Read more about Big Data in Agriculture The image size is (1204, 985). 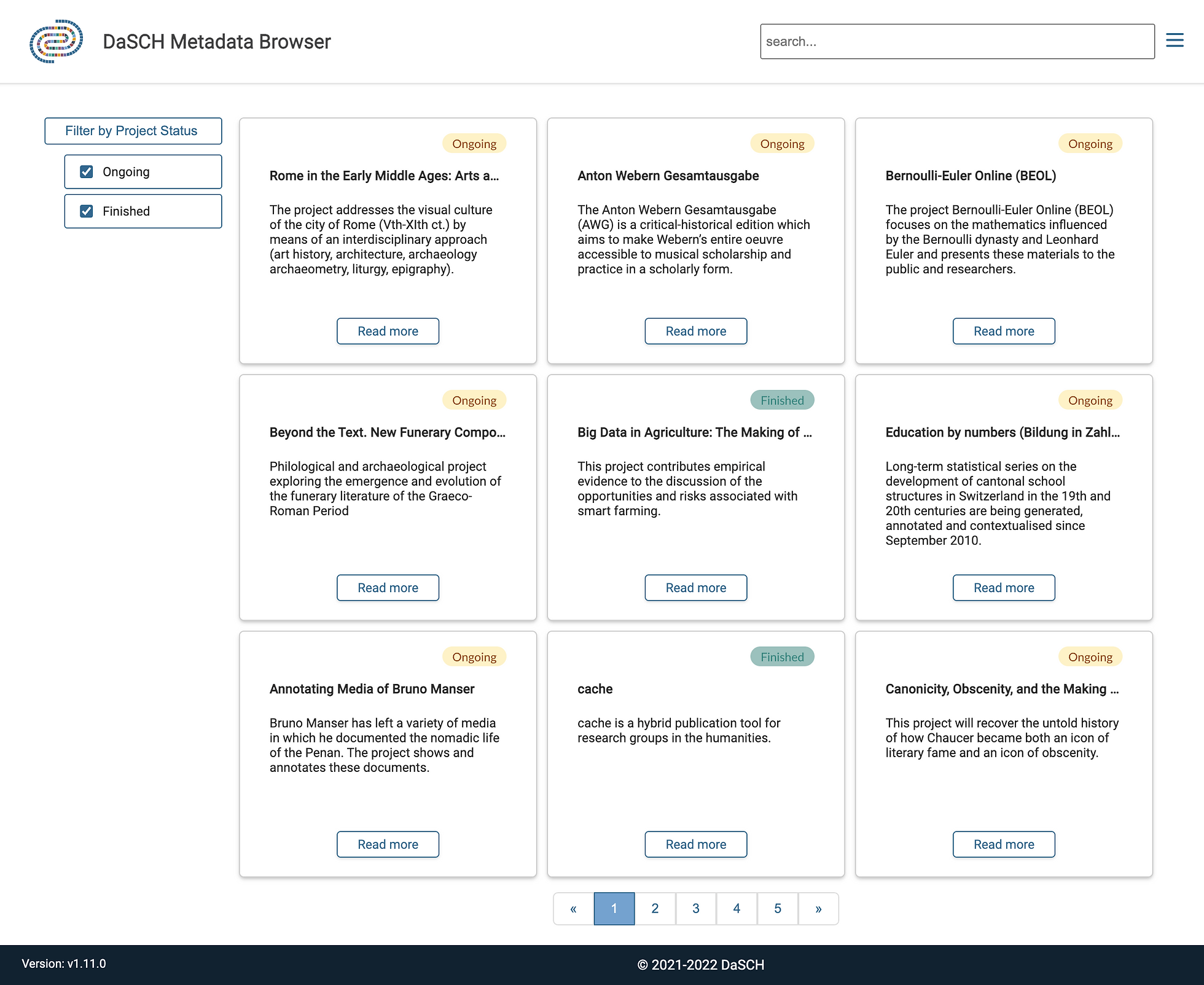(x=696, y=588)
